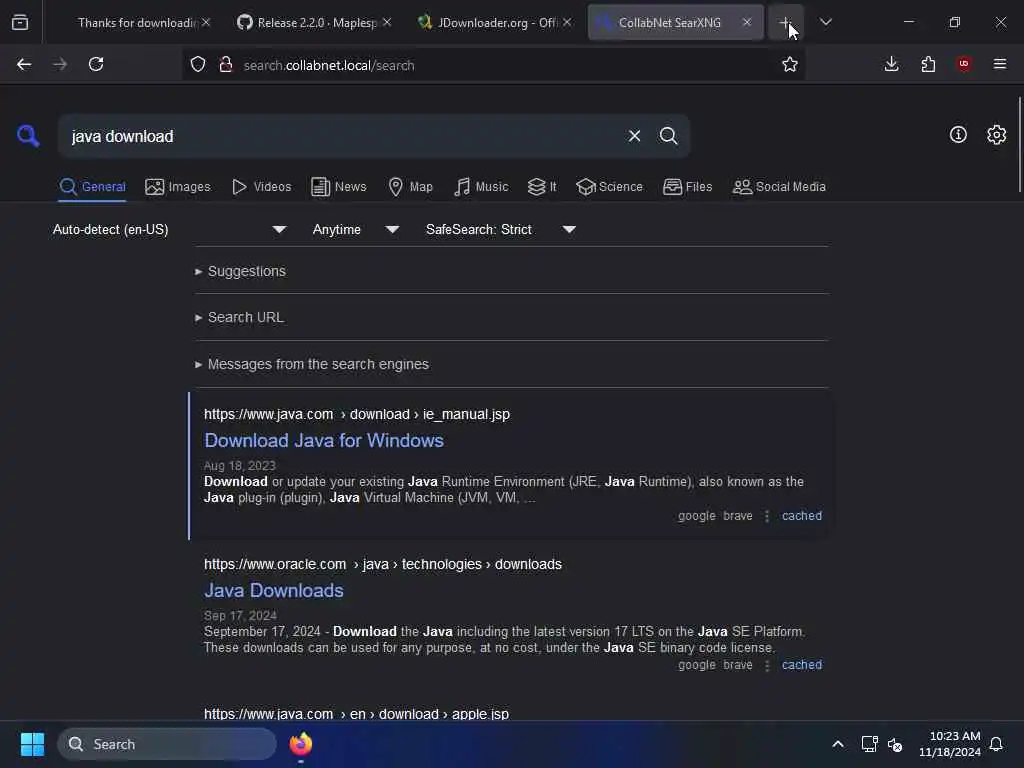Screen dimensions: 1024x768
Task: Switch to the Social Media category
Action: click(779, 187)
